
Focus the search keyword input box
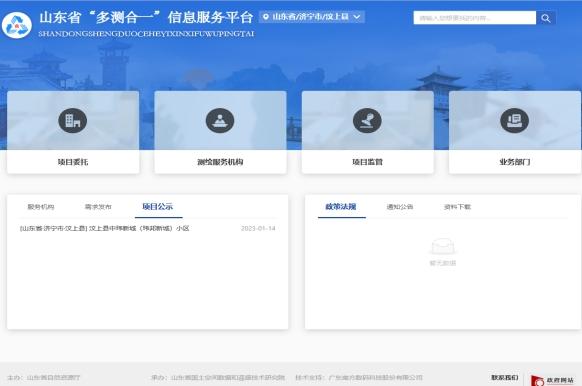[475, 18]
